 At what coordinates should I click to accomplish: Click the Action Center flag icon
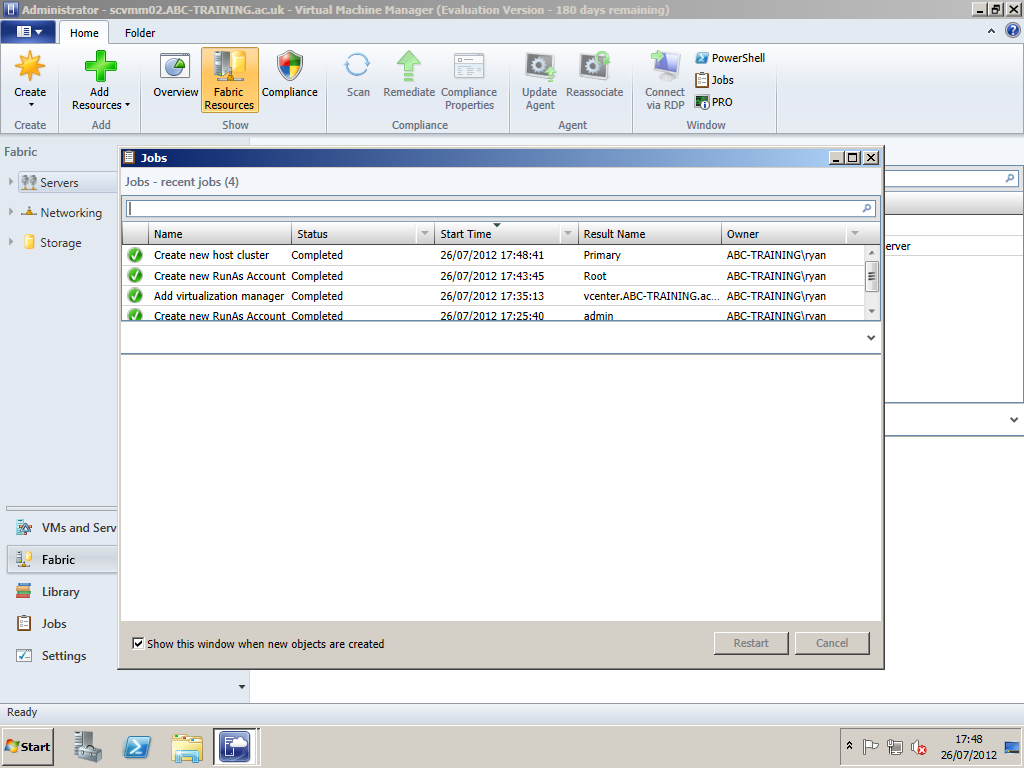point(871,746)
